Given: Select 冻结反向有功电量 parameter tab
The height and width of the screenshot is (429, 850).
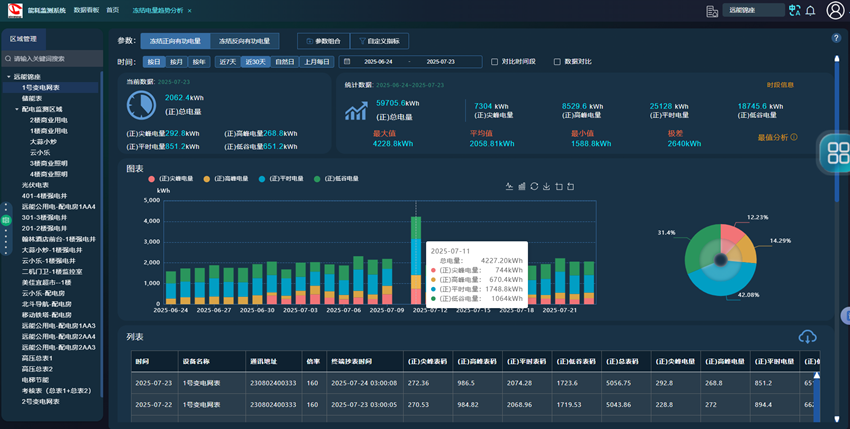Looking at the screenshot, I should [244, 41].
